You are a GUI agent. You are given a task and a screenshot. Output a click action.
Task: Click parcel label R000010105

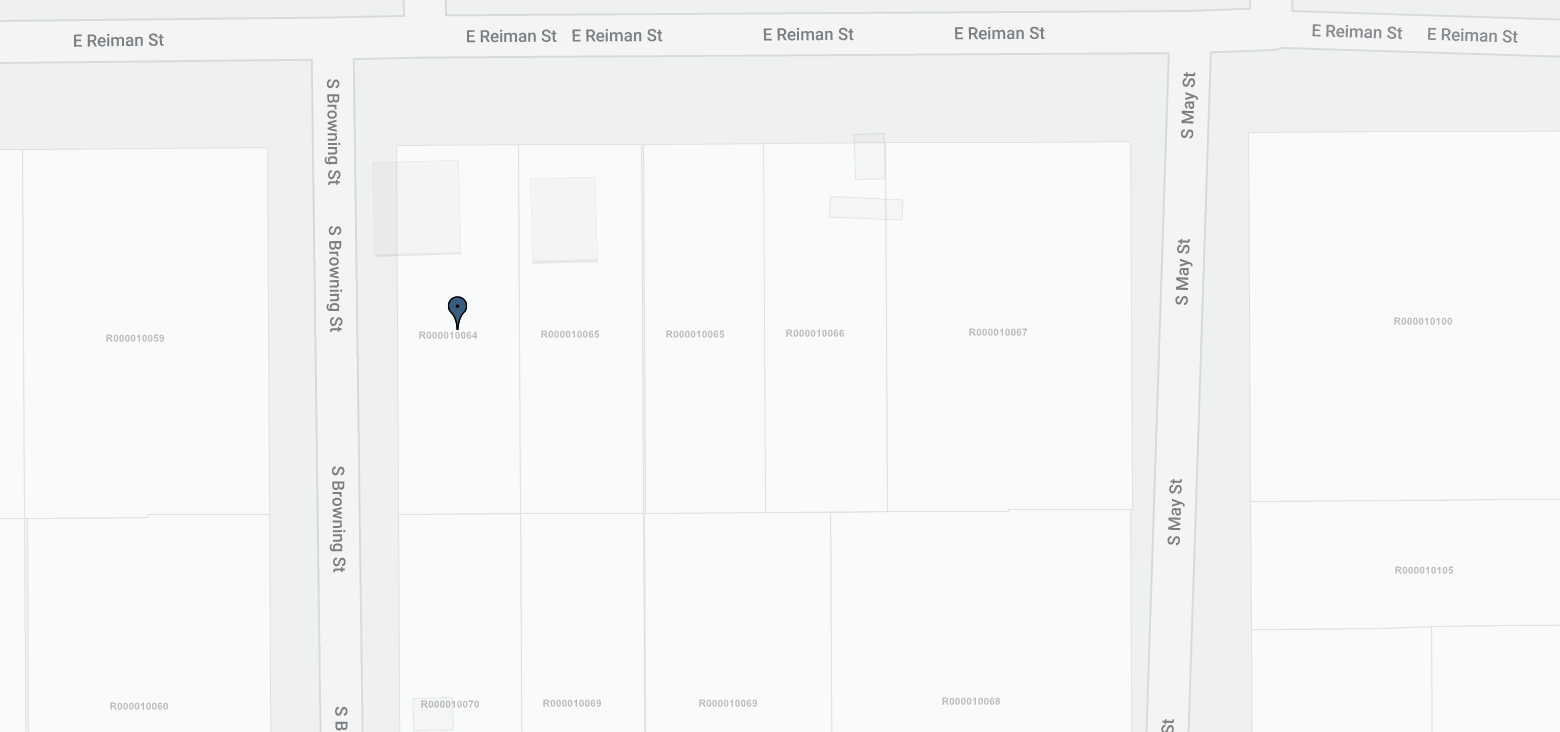pyautogui.click(x=1424, y=571)
